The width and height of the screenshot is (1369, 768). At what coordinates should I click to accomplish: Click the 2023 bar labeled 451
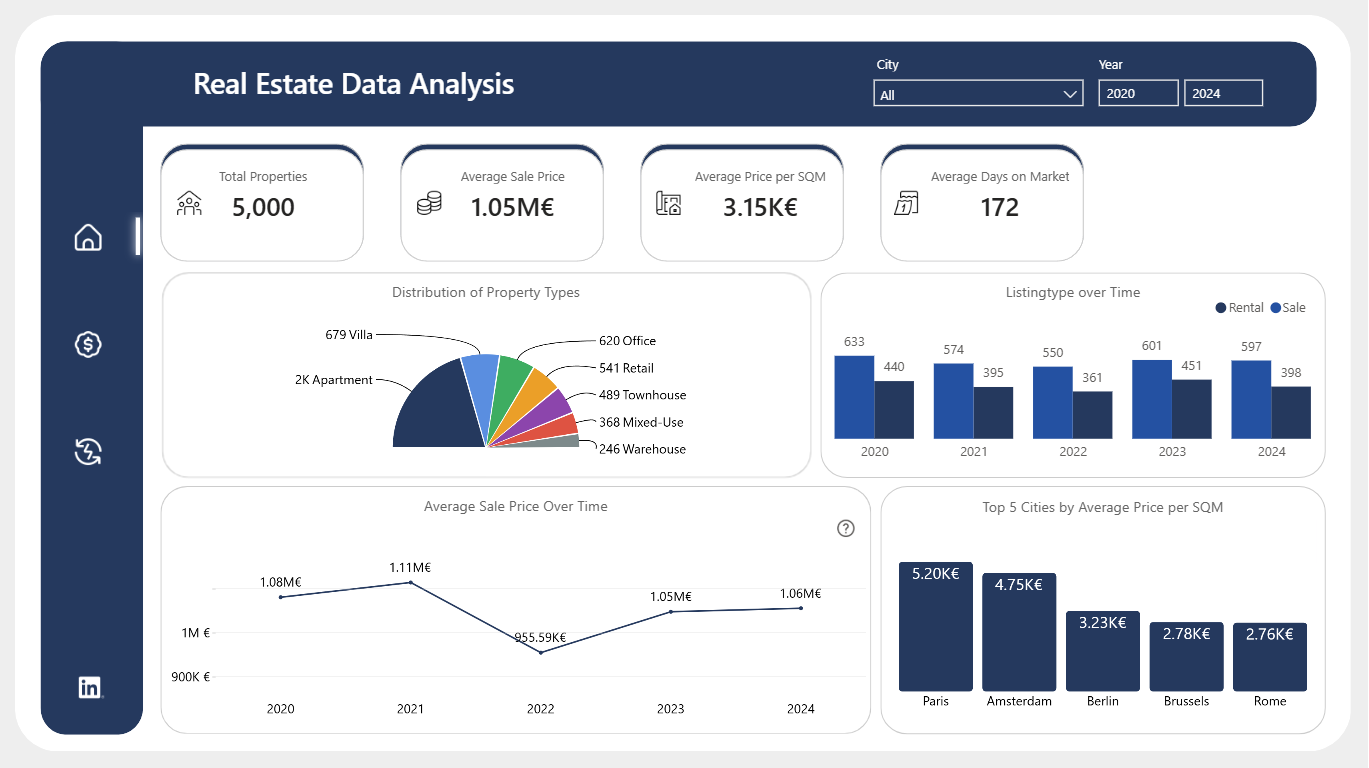pyautogui.click(x=1191, y=409)
